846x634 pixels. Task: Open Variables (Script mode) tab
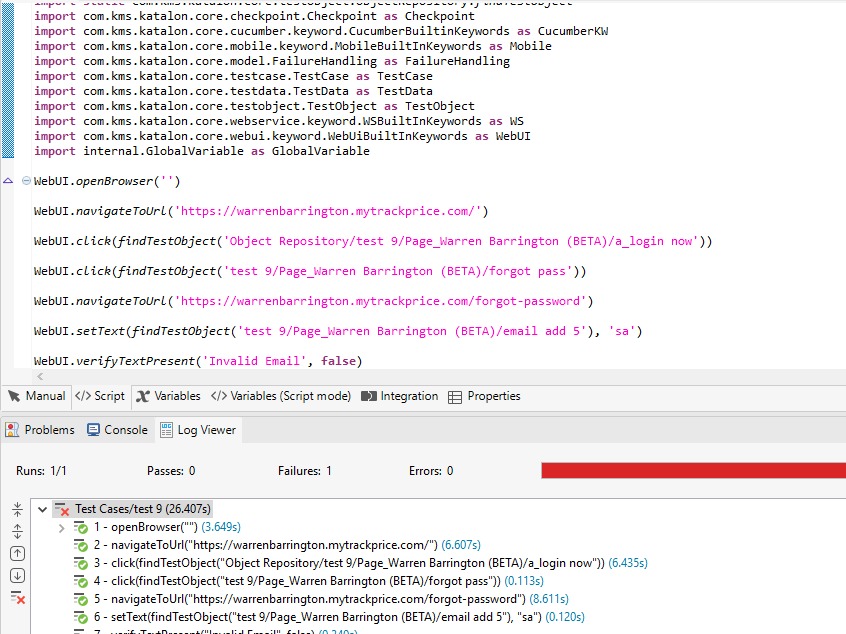(281, 396)
